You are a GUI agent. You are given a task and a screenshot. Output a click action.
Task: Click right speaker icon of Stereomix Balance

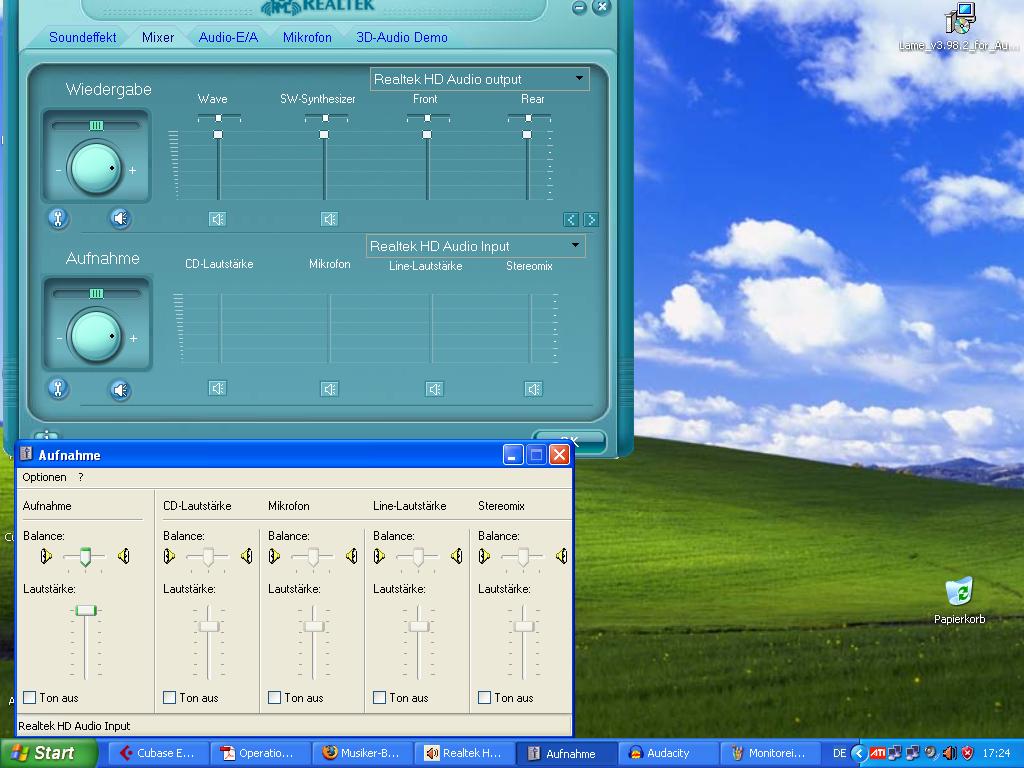tap(561, 556)
